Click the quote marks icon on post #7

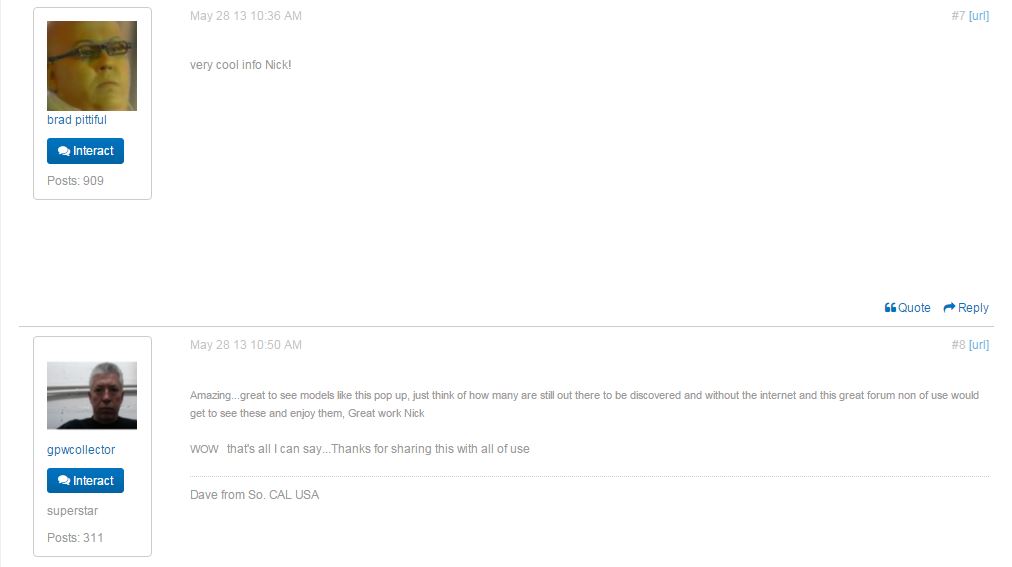coord(890,308)
